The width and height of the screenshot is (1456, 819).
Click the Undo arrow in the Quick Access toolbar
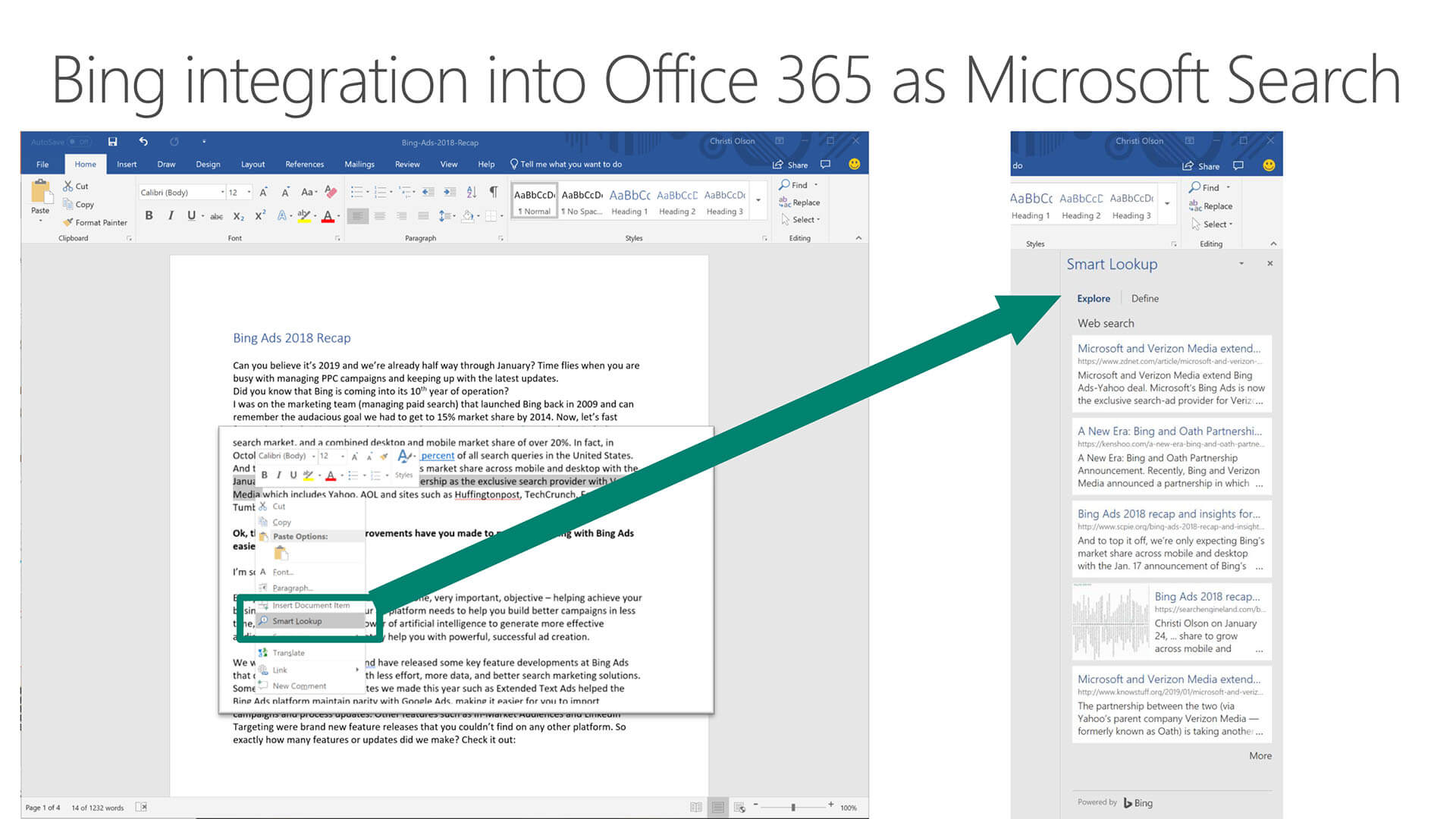143,142
